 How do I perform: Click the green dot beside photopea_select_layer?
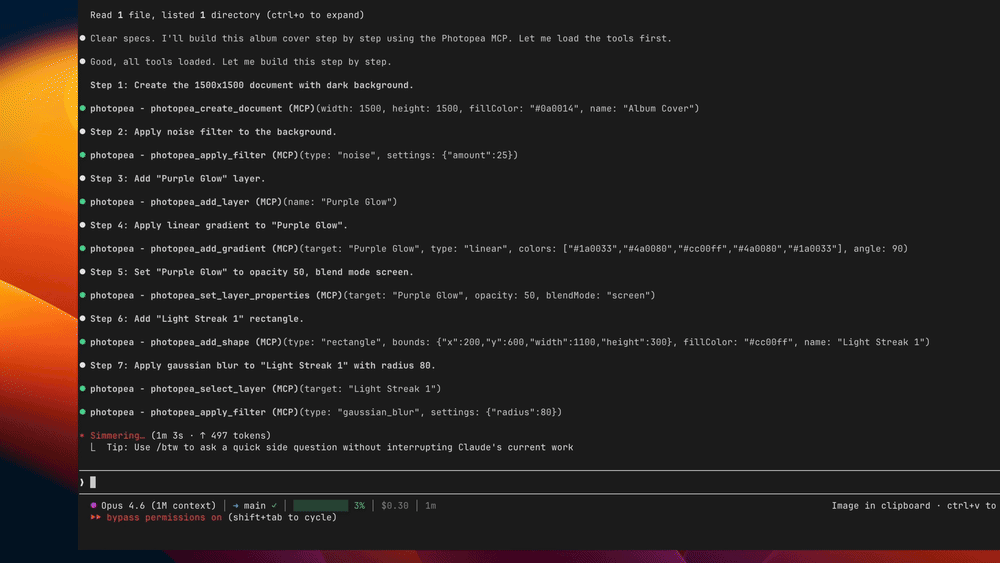point(82,388)
